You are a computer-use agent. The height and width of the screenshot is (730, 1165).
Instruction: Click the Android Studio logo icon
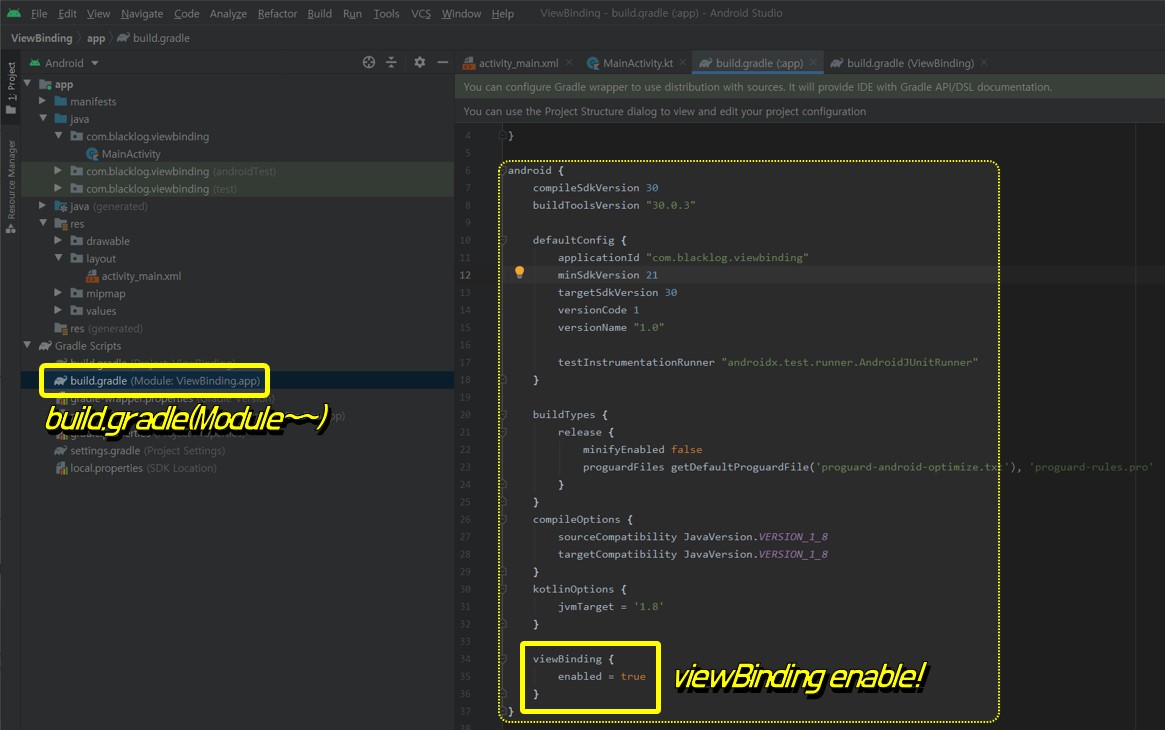click(x=14, y=13)
